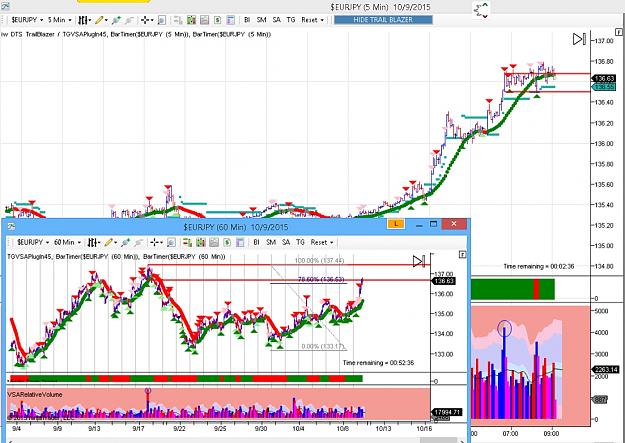Toggle BI in the 60 Min toolbar

(x=256, y=242)
